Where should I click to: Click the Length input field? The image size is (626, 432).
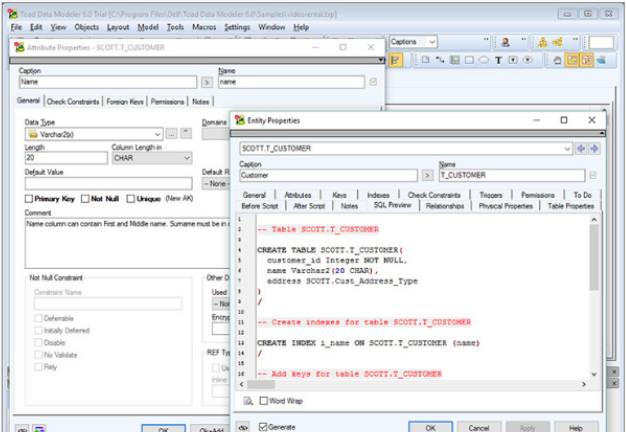click(x=66, y=158)
